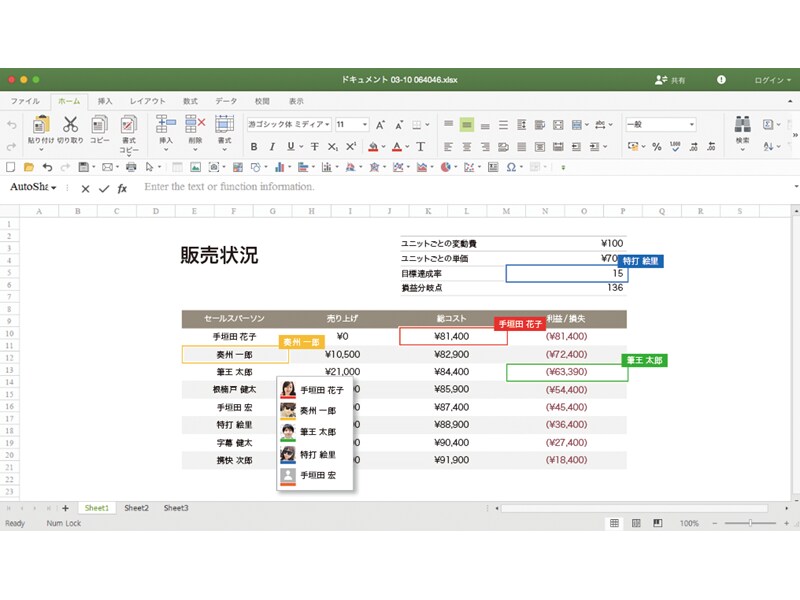This screenshot has height=600, width=800.
Task: Click the Print icon in quick toolbar
Action: 131,167
